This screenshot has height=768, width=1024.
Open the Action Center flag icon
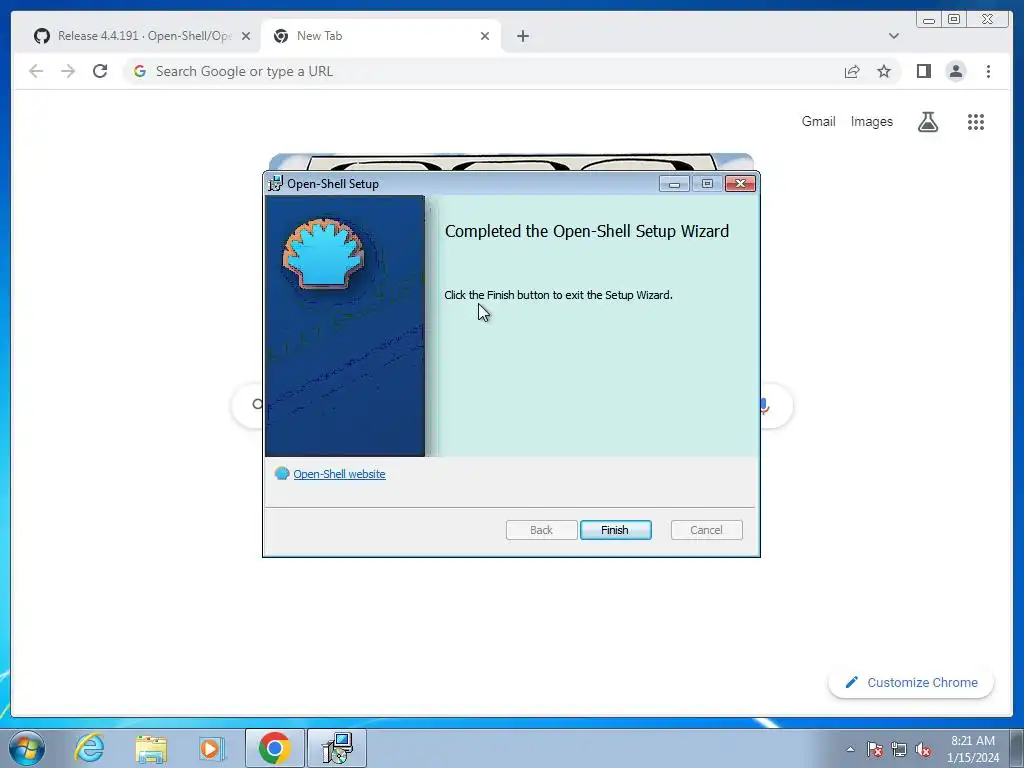click(x=875, y=749)
